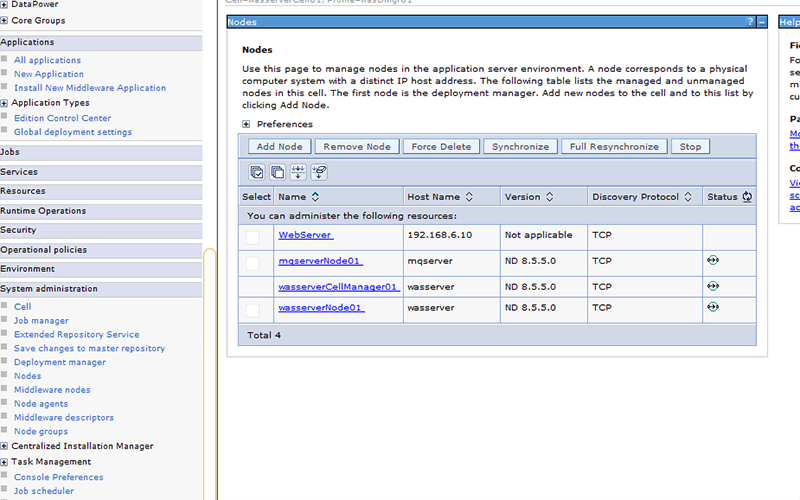Viewport: 800px width, 500px height.
Task: Open Job scheduler link
Action: point(44,491)
